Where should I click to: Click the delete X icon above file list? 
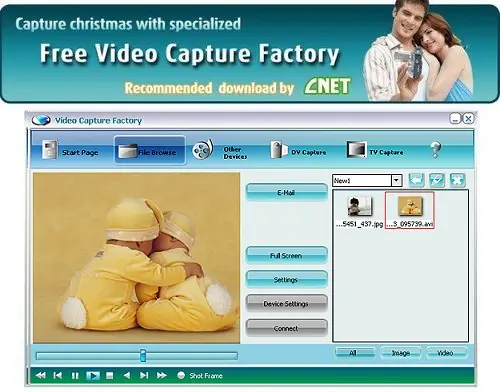click(x=457, y=180)
